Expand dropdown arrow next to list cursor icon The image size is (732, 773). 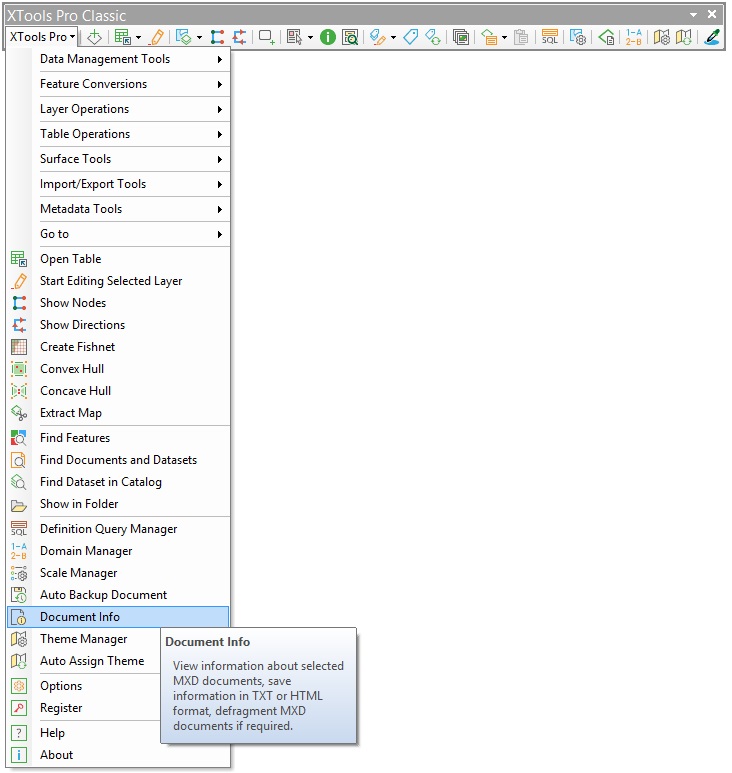point(310,37)
